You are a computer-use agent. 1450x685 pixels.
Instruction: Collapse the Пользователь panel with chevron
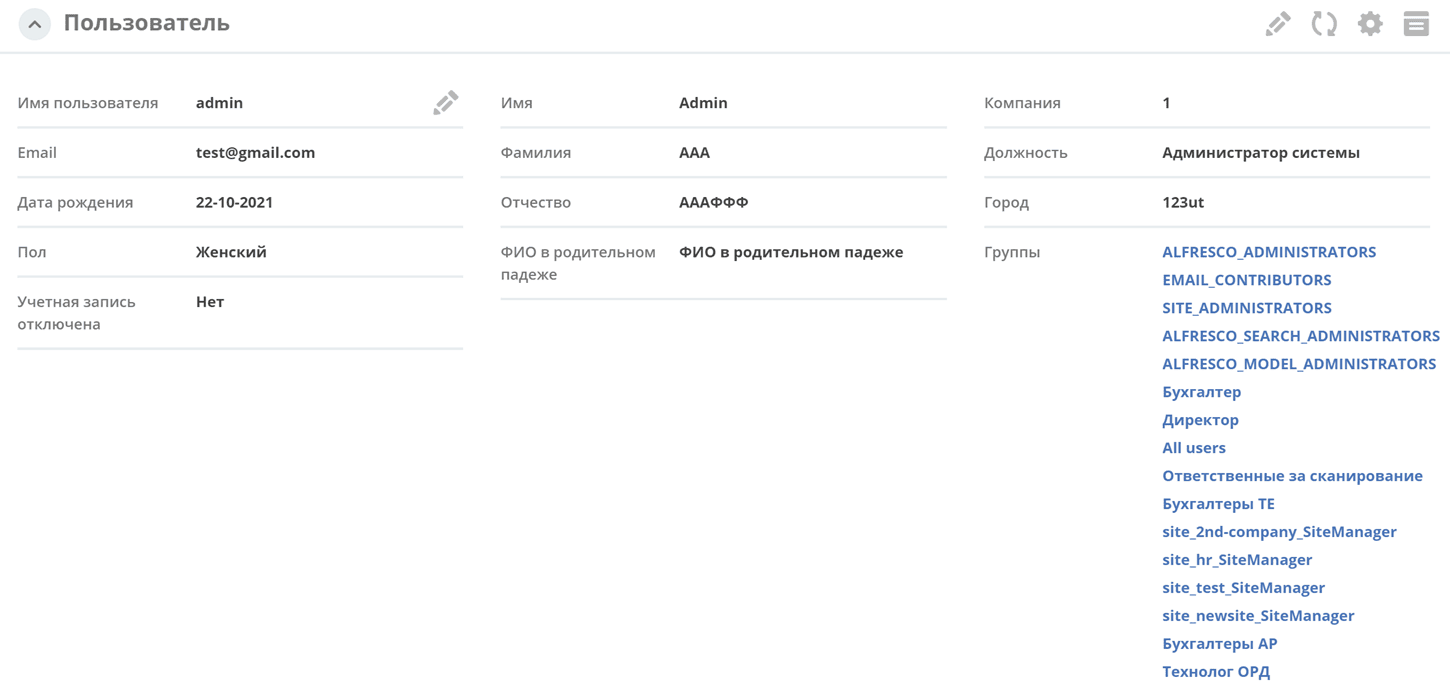[35, 24]
